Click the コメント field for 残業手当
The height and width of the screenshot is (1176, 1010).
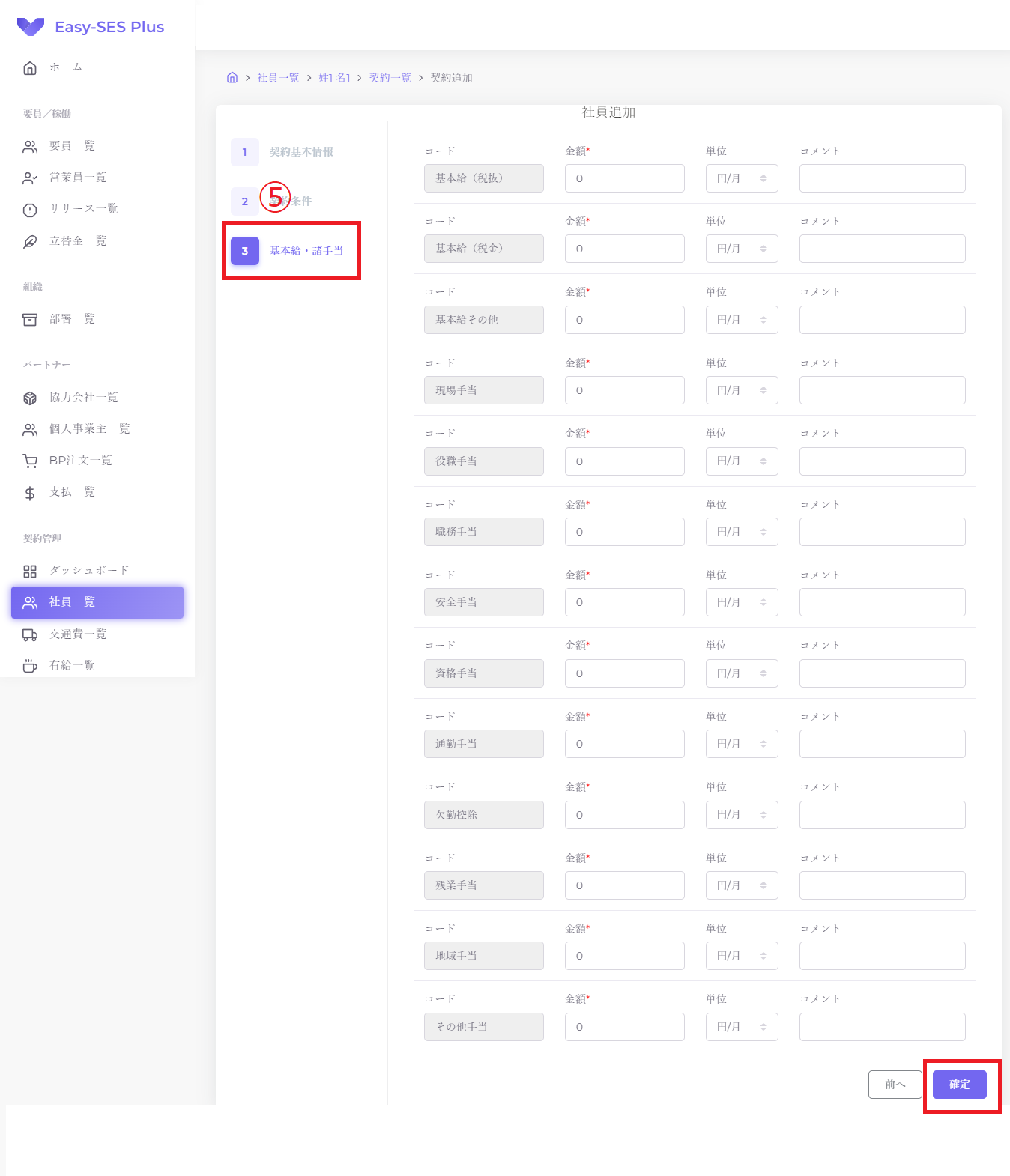click(x=882, y=885)
